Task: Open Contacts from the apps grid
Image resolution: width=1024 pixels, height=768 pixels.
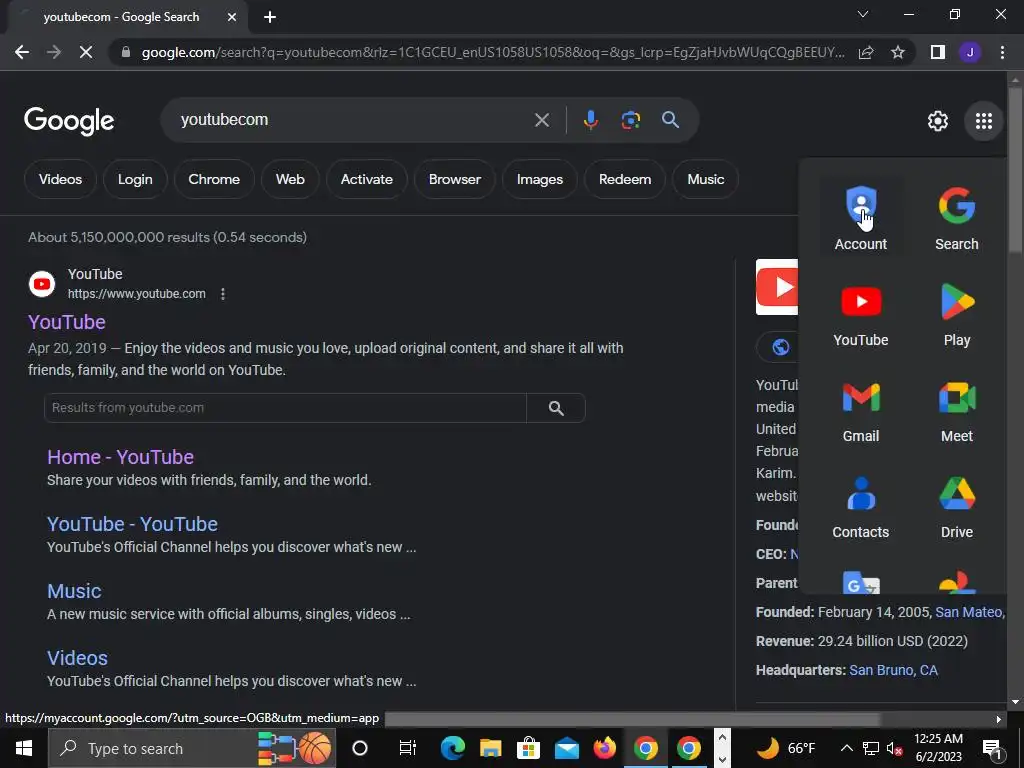Action: click(x=861, y=507)
